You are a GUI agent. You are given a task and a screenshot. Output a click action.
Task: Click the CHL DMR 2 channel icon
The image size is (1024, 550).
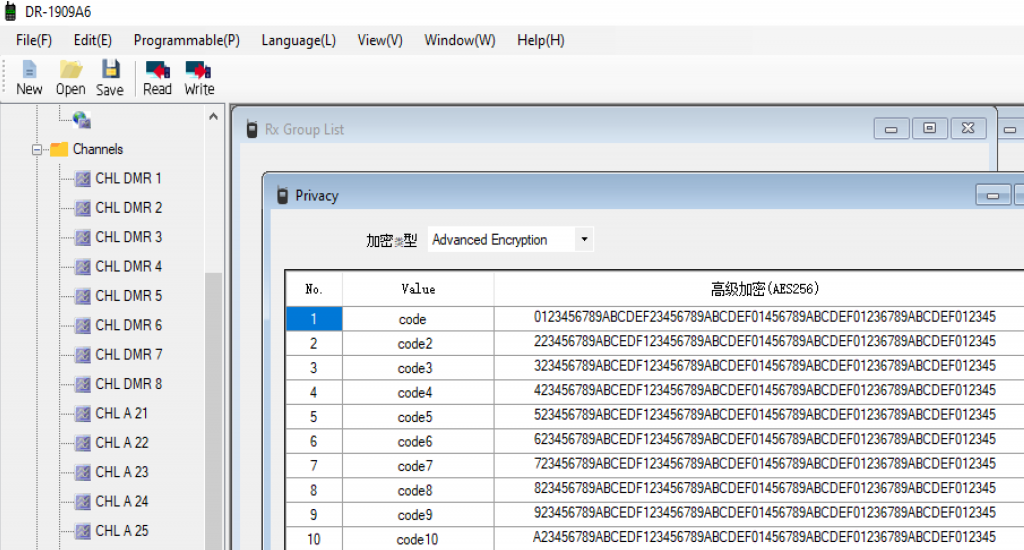click(x=83, y=208)
